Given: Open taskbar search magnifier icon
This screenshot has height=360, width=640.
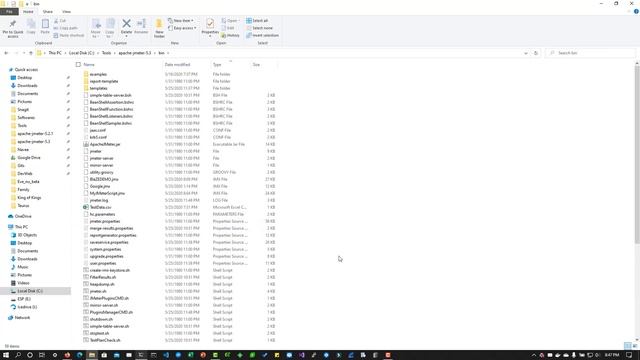Looking at the screenshot, I should click(x=18, y=355).
